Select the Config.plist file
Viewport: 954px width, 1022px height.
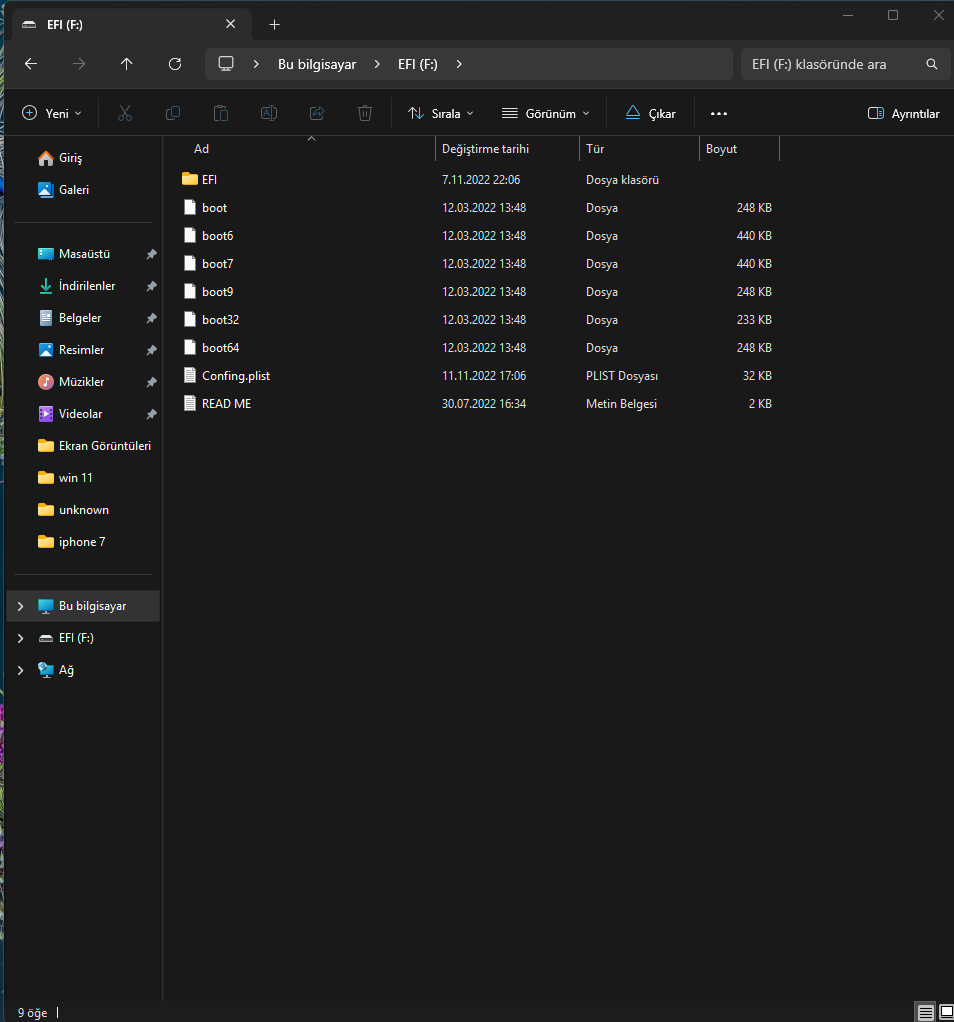[235, 376]
